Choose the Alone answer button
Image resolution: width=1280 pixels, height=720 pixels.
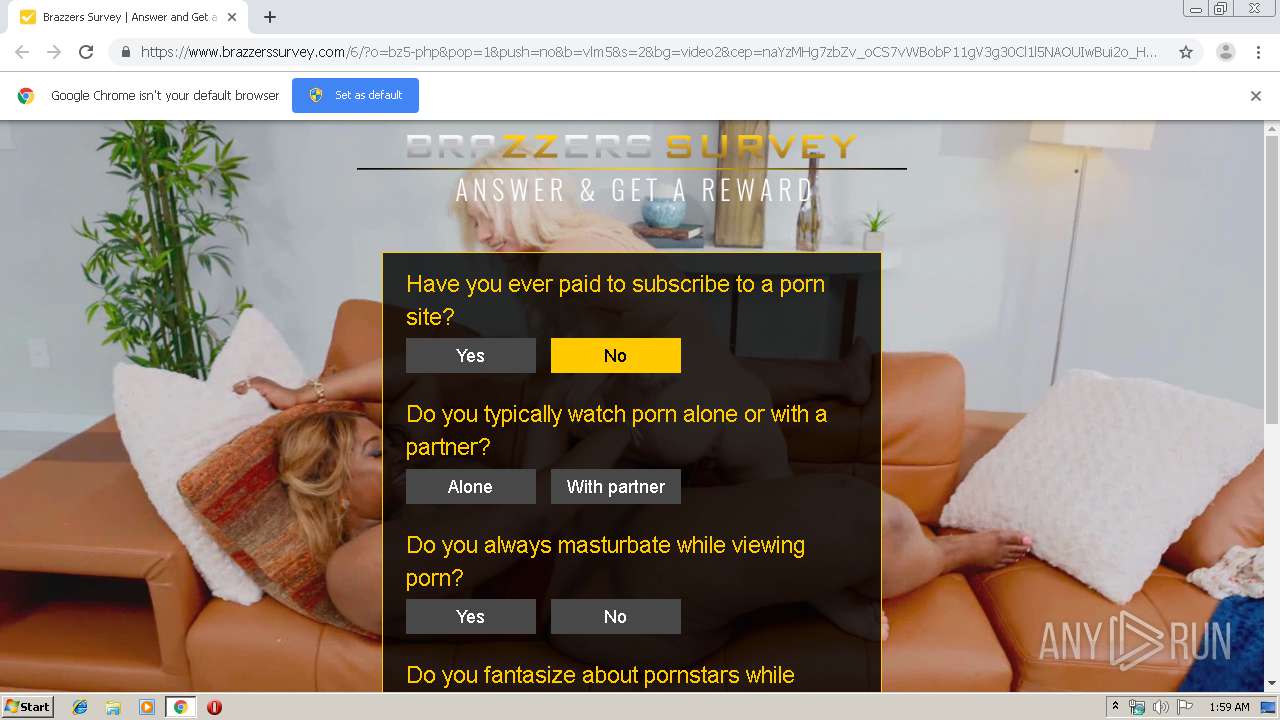coord(471,487)
